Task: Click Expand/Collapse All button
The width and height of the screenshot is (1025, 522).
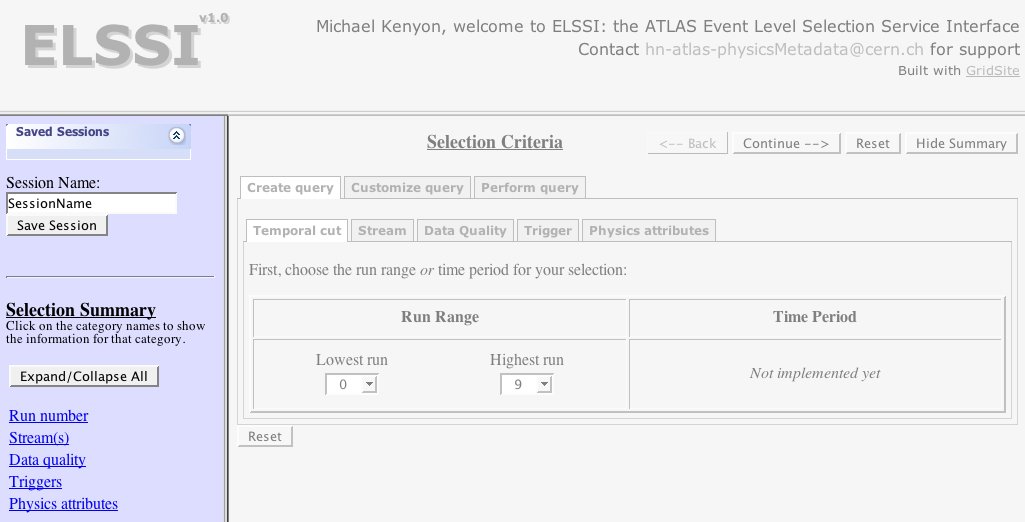Action: coord(83,376)
